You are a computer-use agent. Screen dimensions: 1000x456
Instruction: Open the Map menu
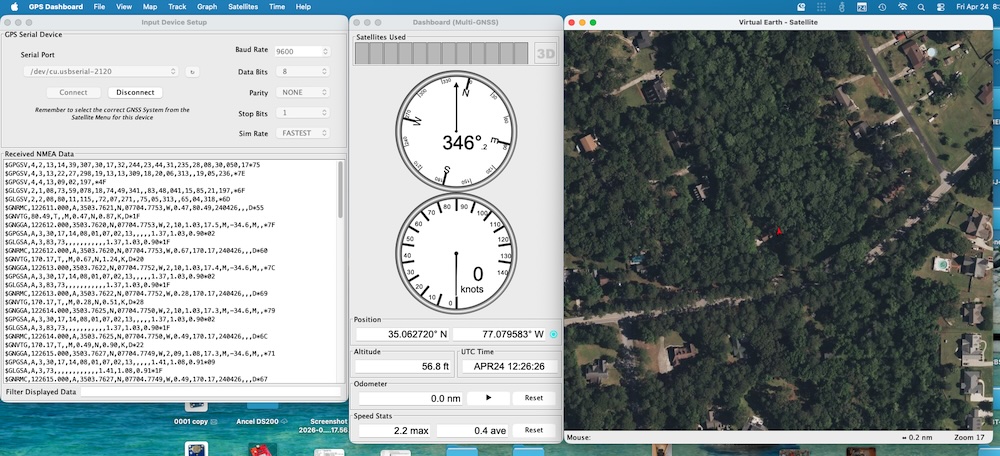(150, 6)
